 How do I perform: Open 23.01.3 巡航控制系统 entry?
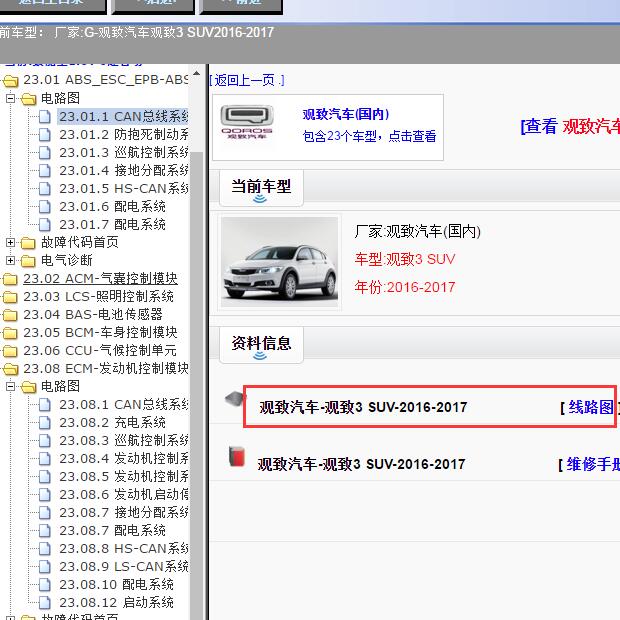pyautogui.click(x=123, y=153)
